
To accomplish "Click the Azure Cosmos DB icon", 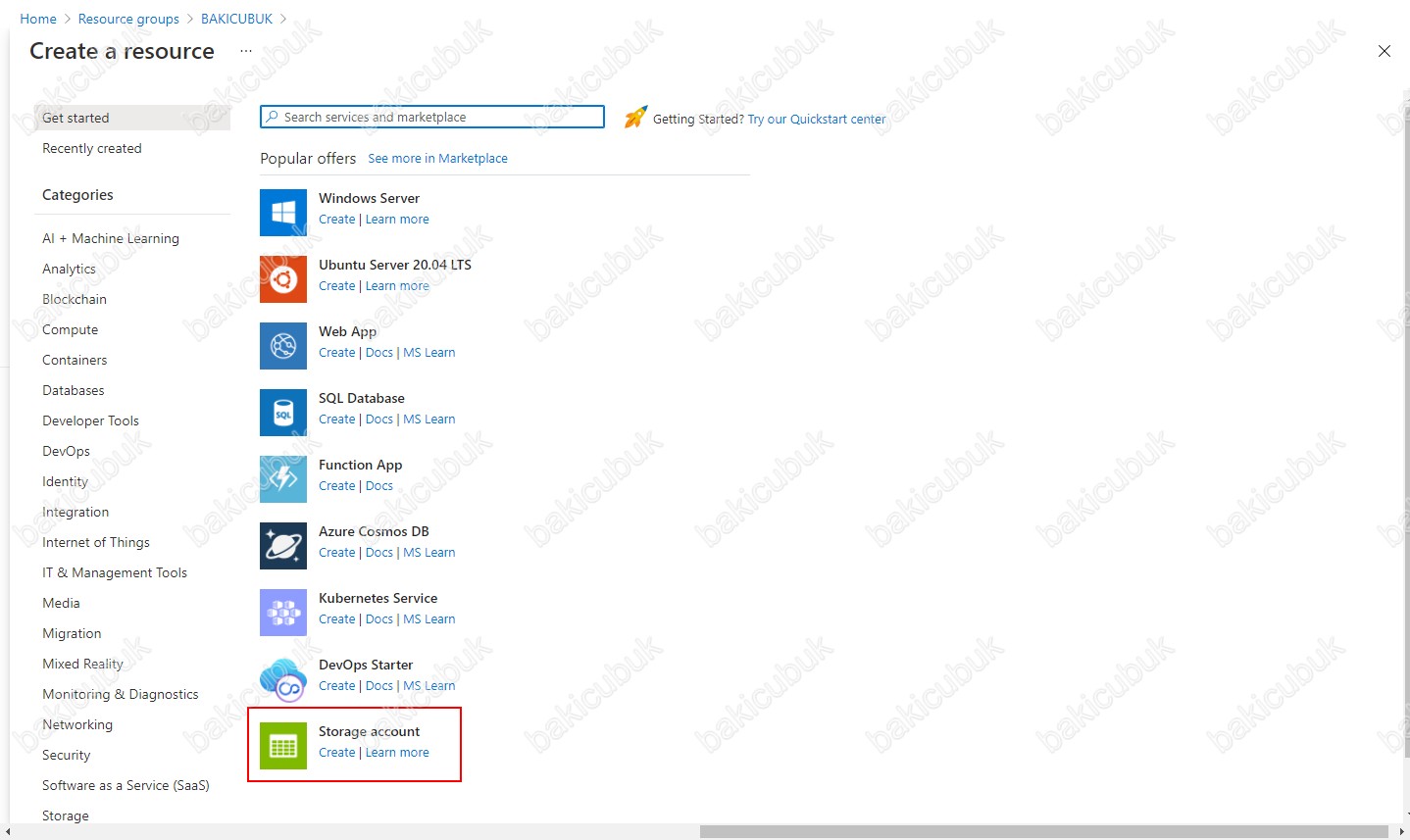I will [x=283, y=546].
